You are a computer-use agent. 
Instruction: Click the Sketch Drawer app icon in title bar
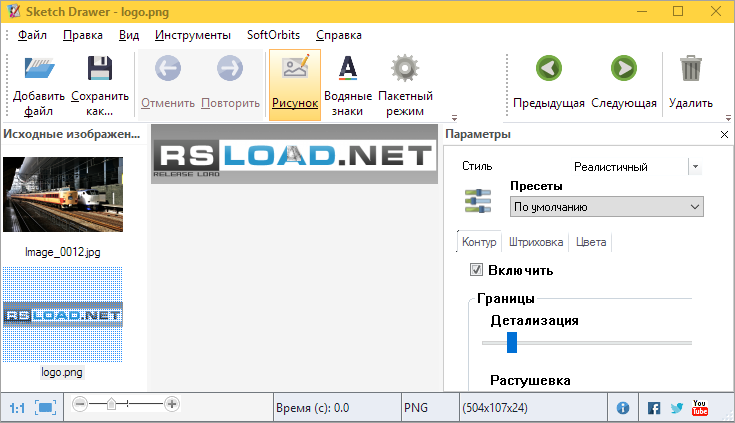[14, 11]
